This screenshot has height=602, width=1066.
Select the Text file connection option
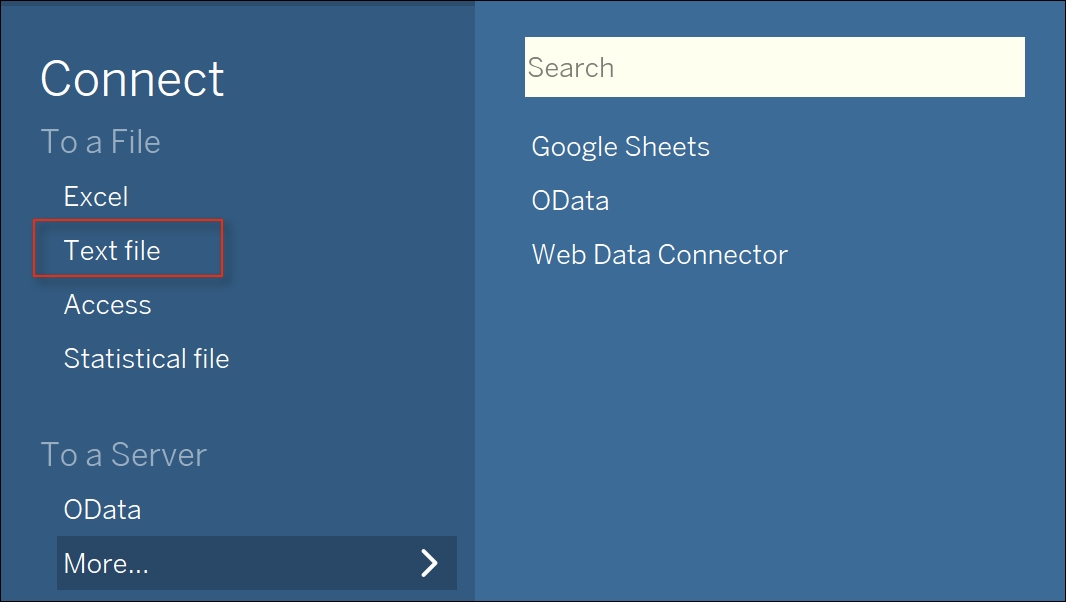point(111,250)
